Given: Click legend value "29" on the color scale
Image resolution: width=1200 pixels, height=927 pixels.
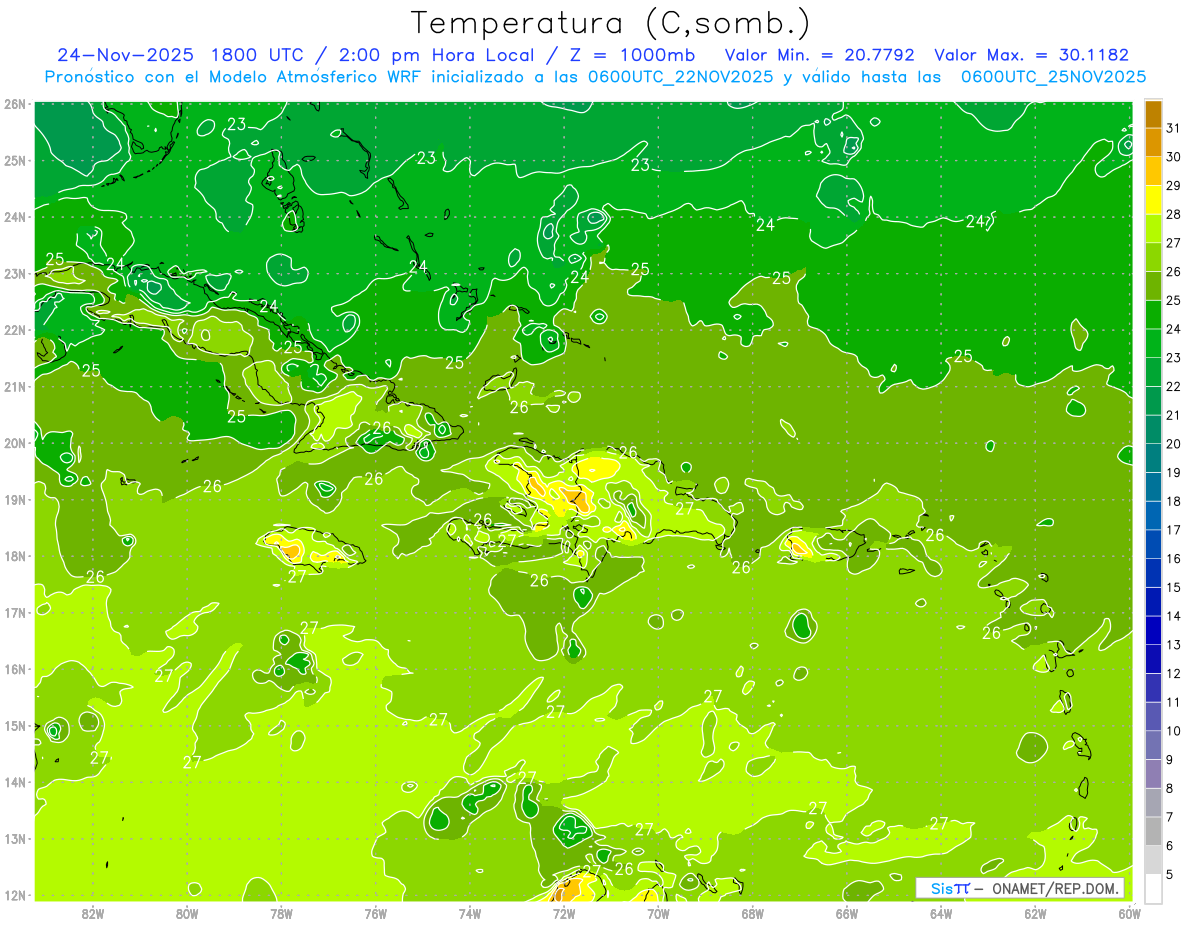Looking at the screenshot, I should [x=1174, y=186].
